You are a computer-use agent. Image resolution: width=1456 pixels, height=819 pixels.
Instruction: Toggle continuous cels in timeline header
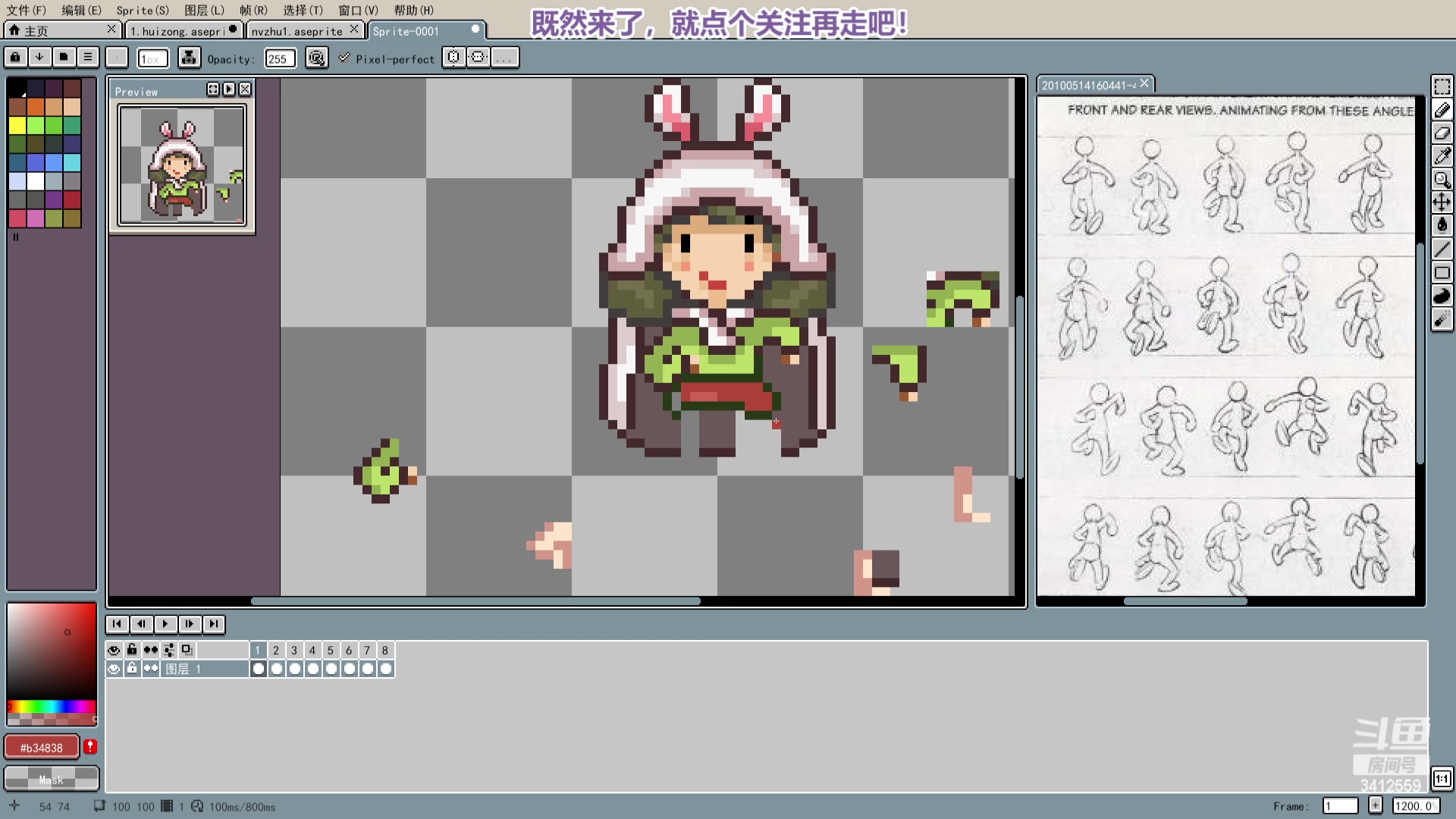(150, 650)
